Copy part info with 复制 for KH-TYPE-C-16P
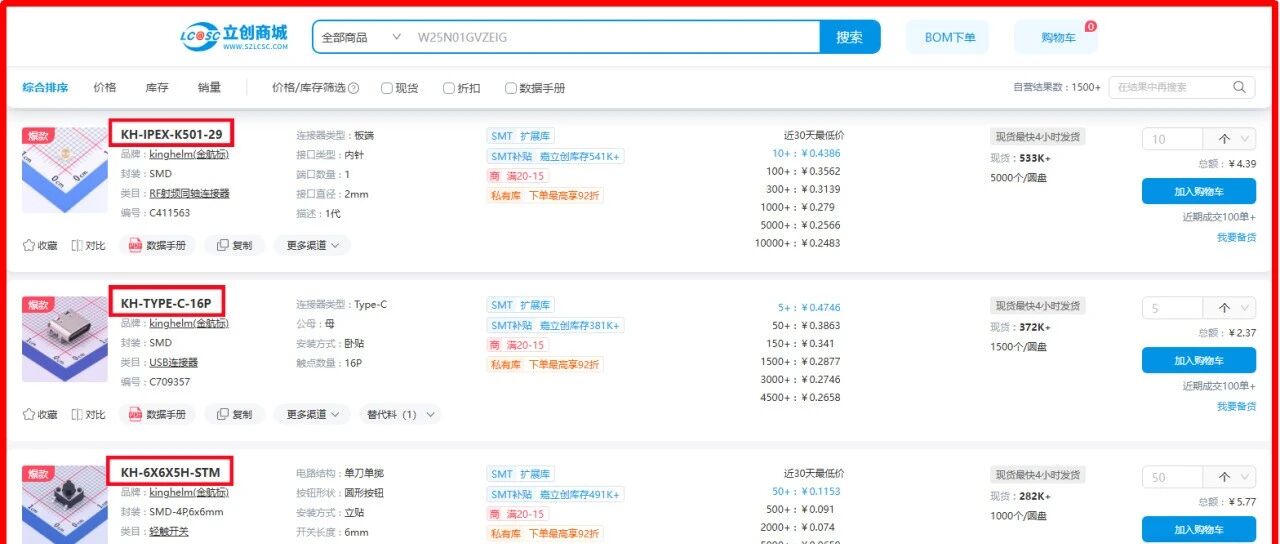This screenshot has width=1280, height=544. click(234, 414)
